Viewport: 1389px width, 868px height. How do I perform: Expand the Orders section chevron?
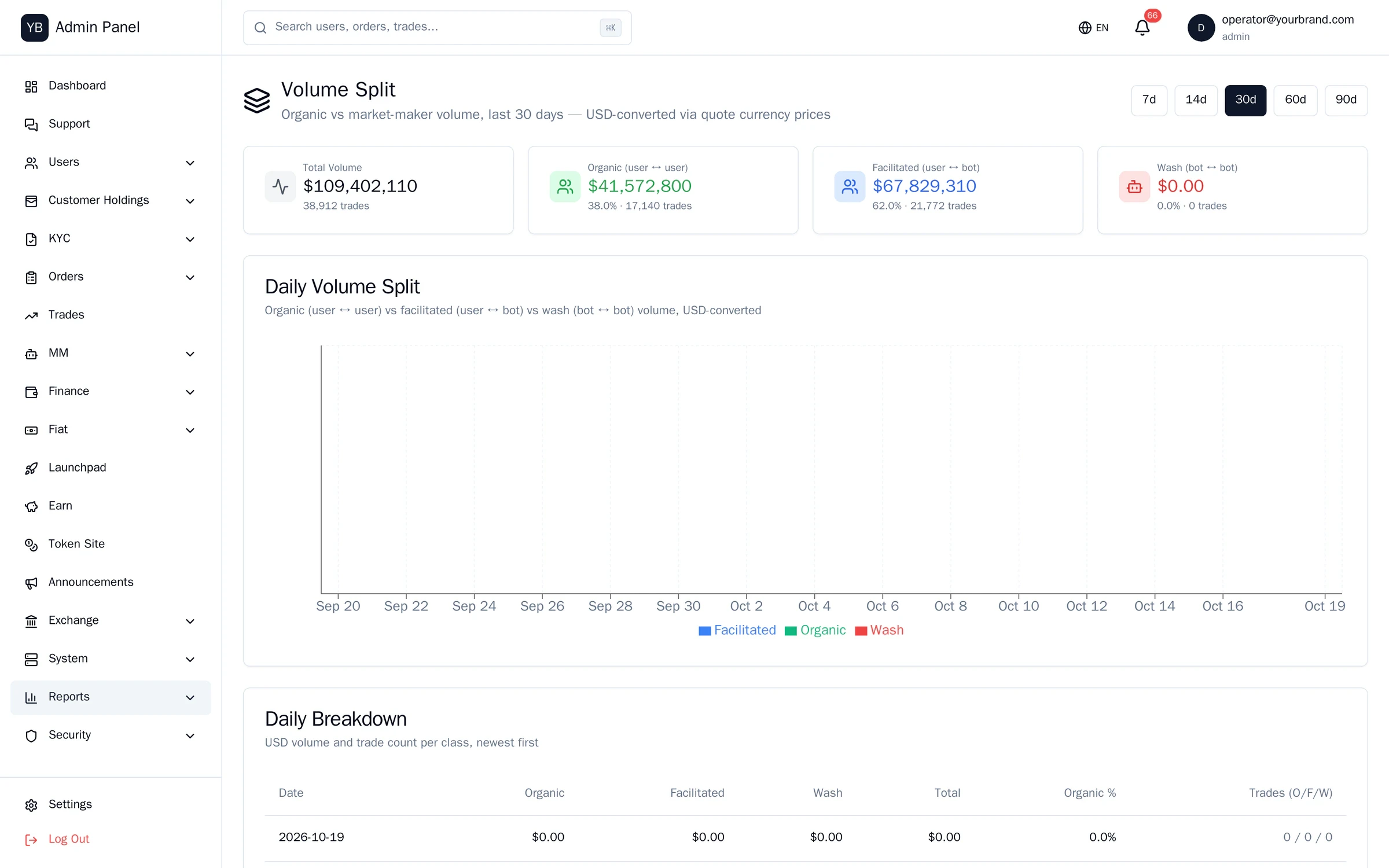tap(190, 277)
